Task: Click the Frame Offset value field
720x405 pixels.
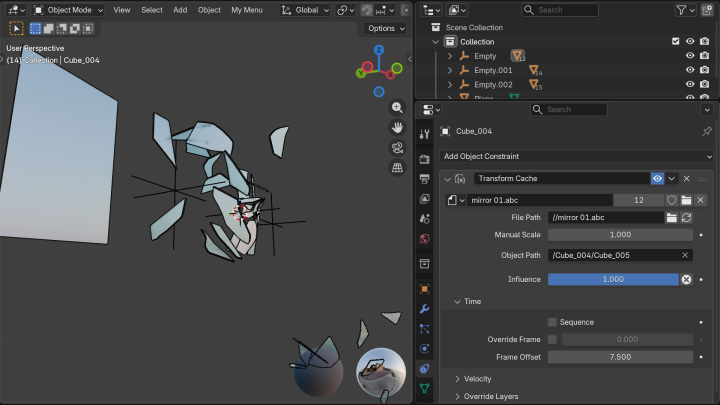Action: pyautogui.click(x=620, y=357)
